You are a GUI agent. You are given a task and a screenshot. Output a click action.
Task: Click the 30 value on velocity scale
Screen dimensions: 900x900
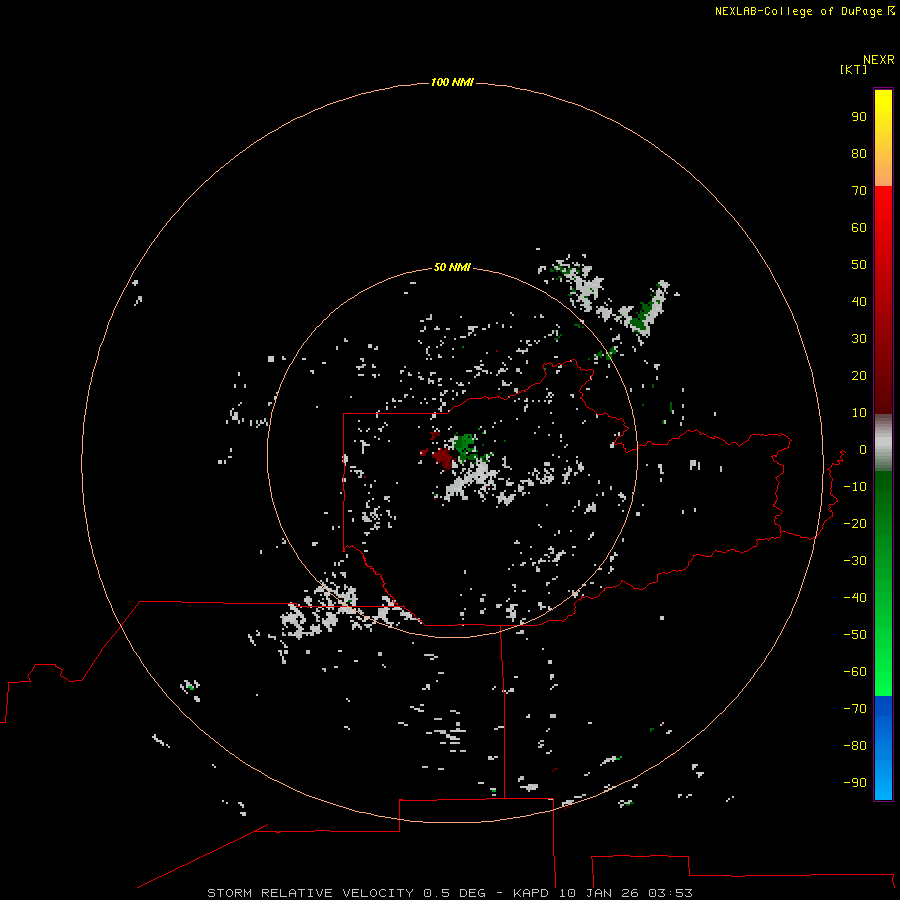859,339
